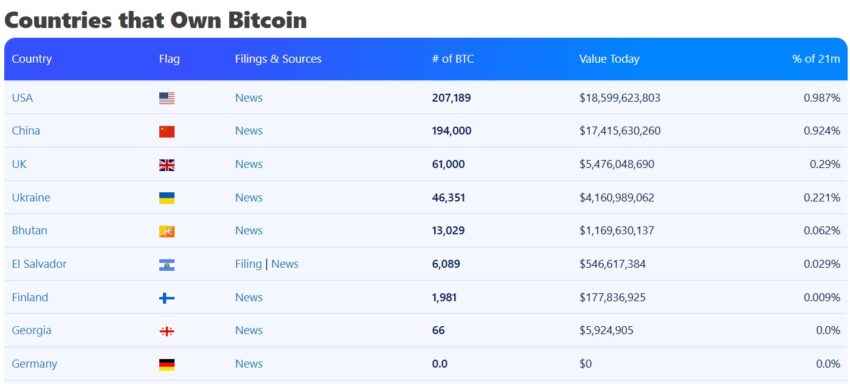Screen dimensions: 850x384
Task: Open the News source for China
Action: tap(249, 131)
